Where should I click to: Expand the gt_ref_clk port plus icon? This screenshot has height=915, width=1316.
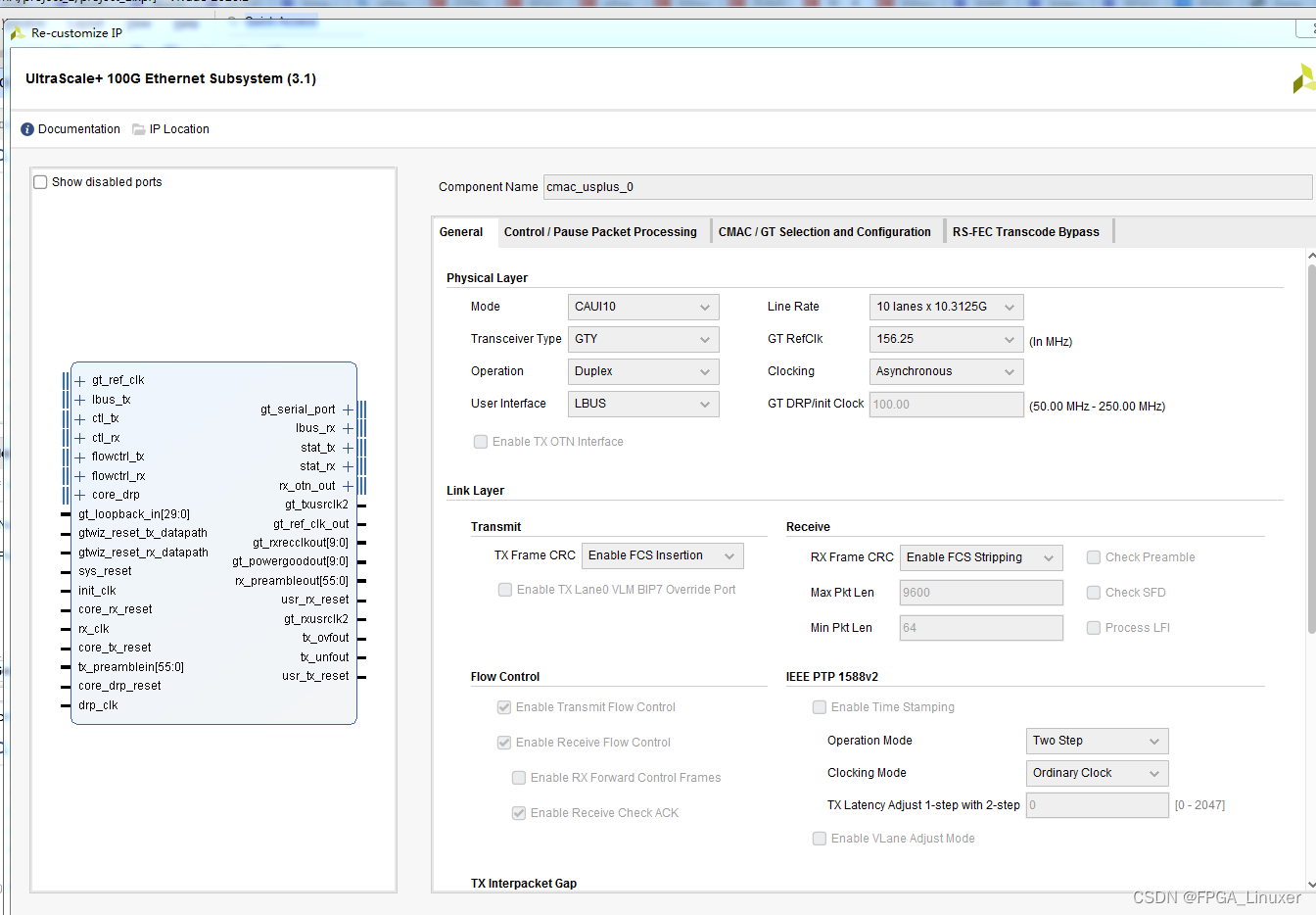click(80, 380)
